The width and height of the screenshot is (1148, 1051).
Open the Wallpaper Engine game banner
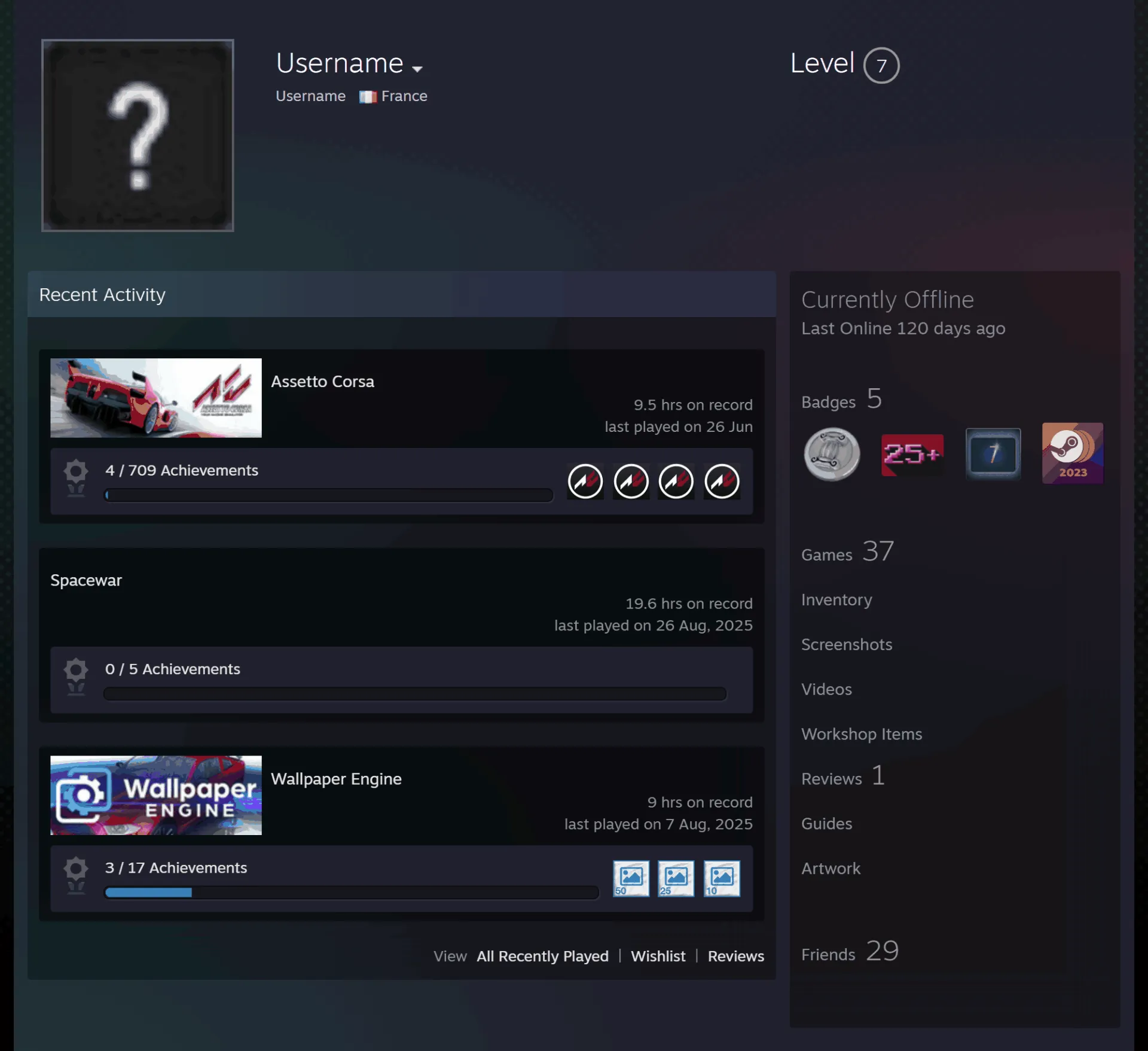pyautogui.click(x=156, y=795)
